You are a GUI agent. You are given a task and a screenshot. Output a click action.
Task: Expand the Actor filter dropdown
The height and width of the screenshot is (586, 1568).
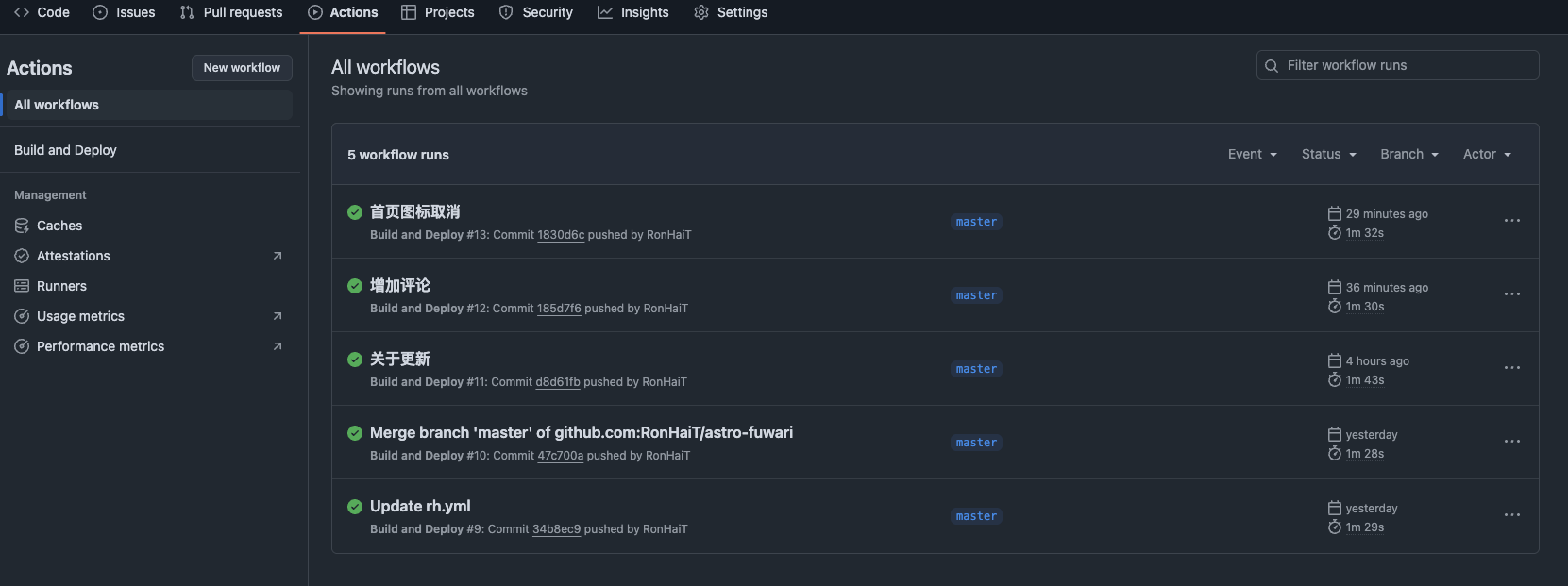click(x=1487, y=154)
